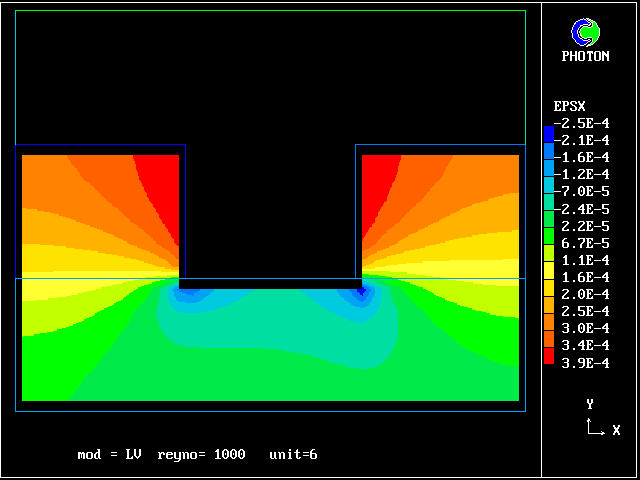Click the blue spot at left step corner
Viewport: 640px width, 480px height.
pos(188,294)
